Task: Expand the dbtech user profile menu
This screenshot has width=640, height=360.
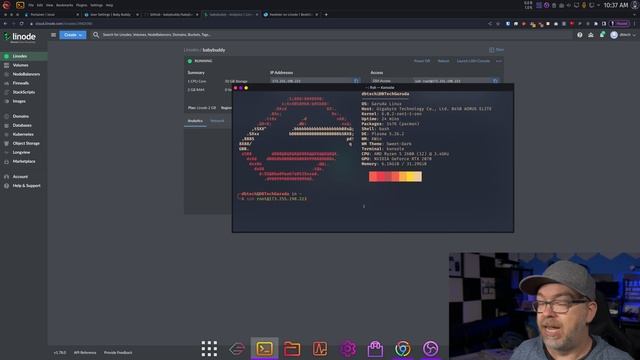Action: coord(623,35)
